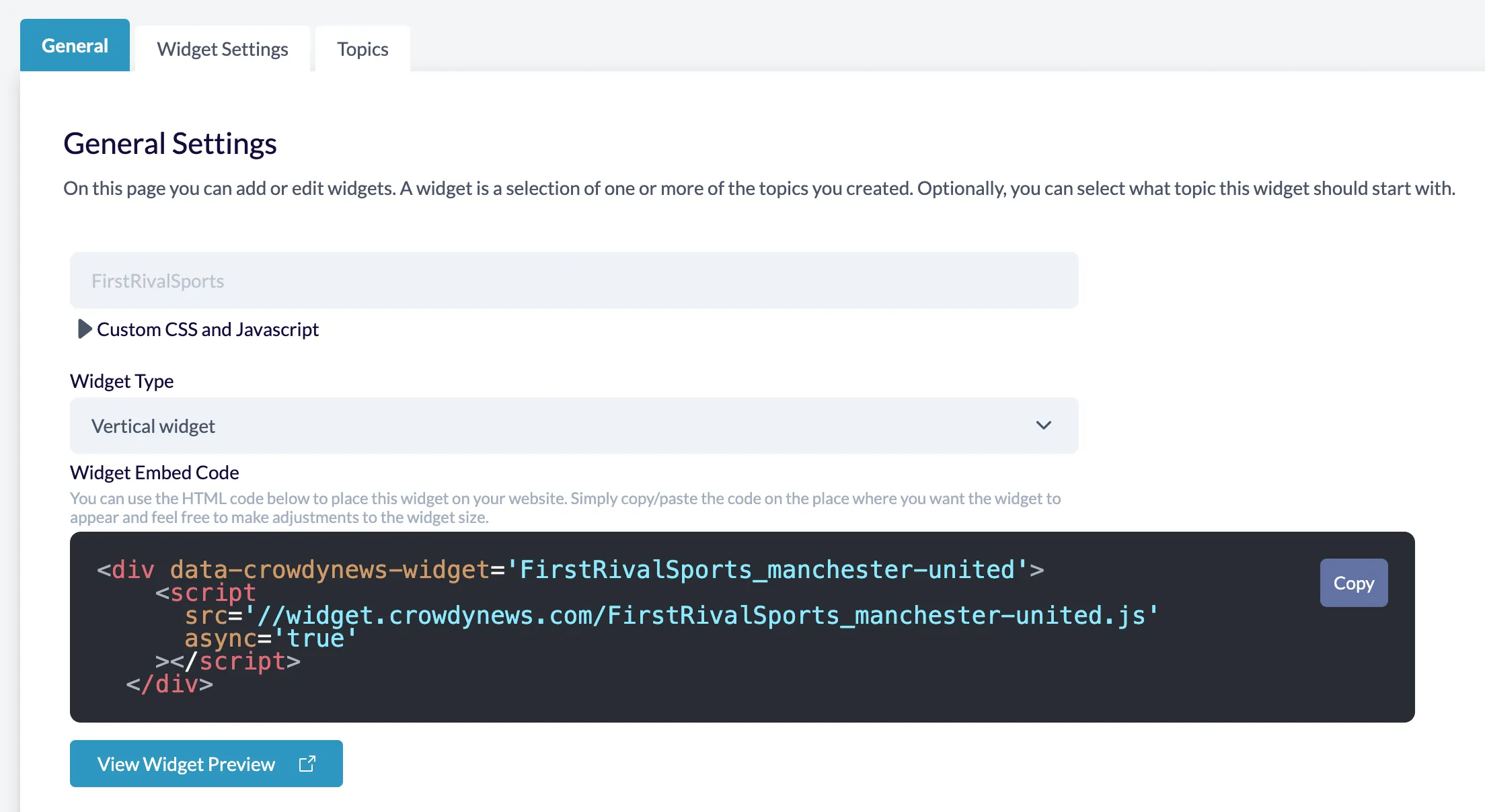Select the General tab
This screenshot has width=1485, height=812.
click(x=75, y=45)
